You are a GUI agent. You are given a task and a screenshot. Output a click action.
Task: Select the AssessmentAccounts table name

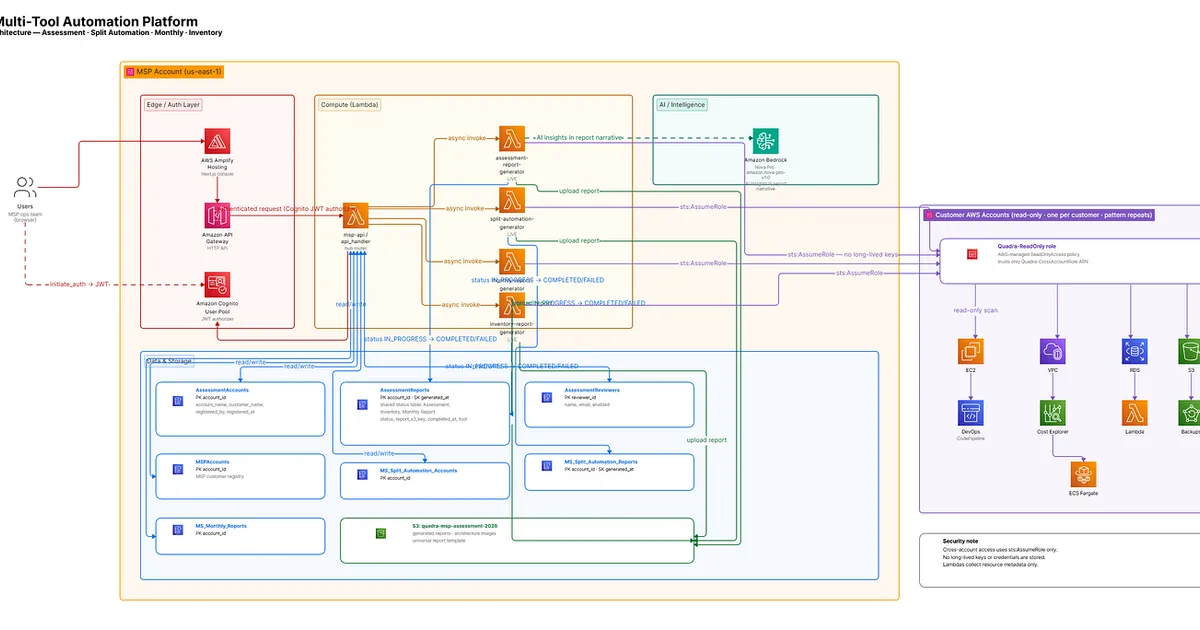pos(223,389)
